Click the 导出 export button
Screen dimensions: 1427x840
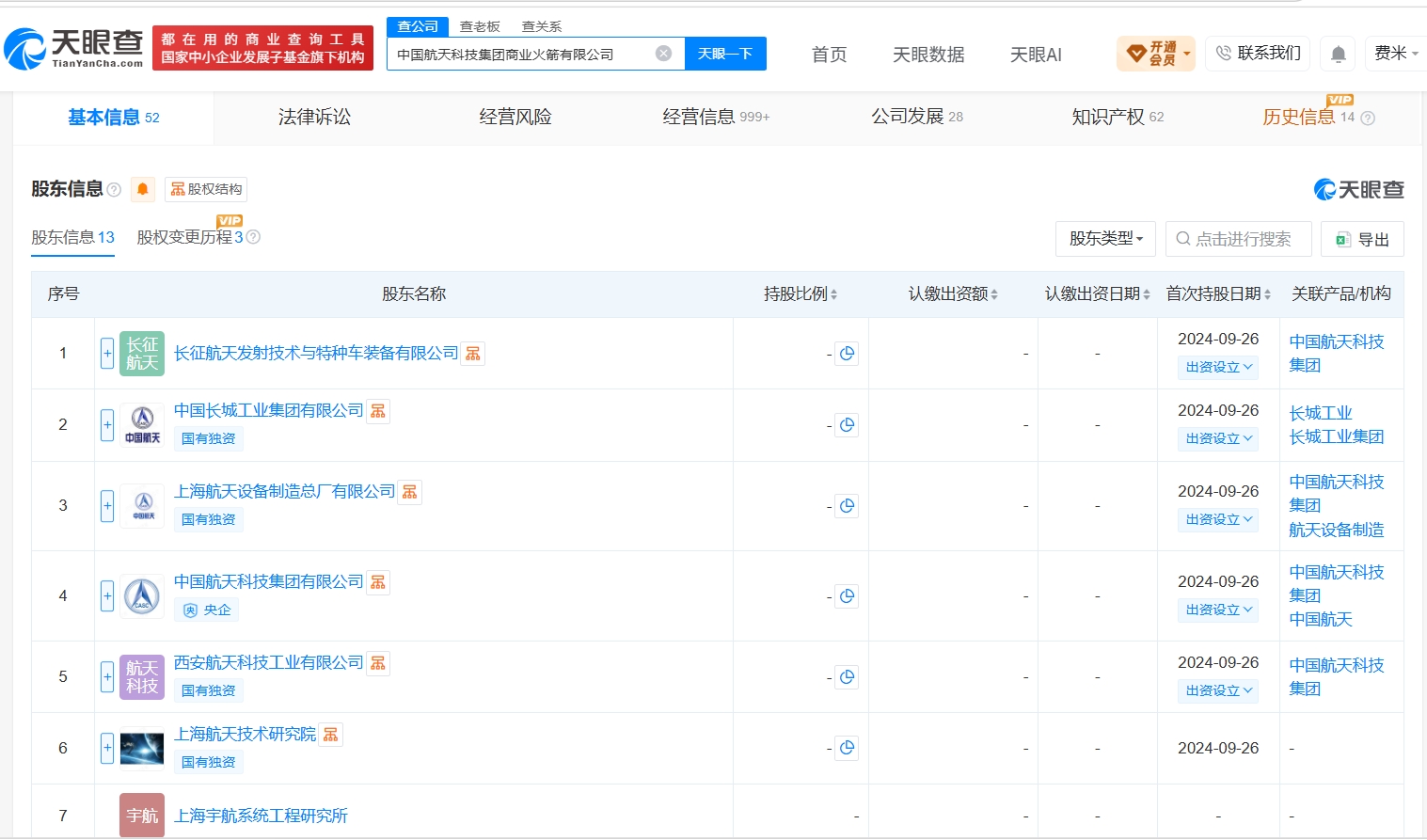[1362, 239]
